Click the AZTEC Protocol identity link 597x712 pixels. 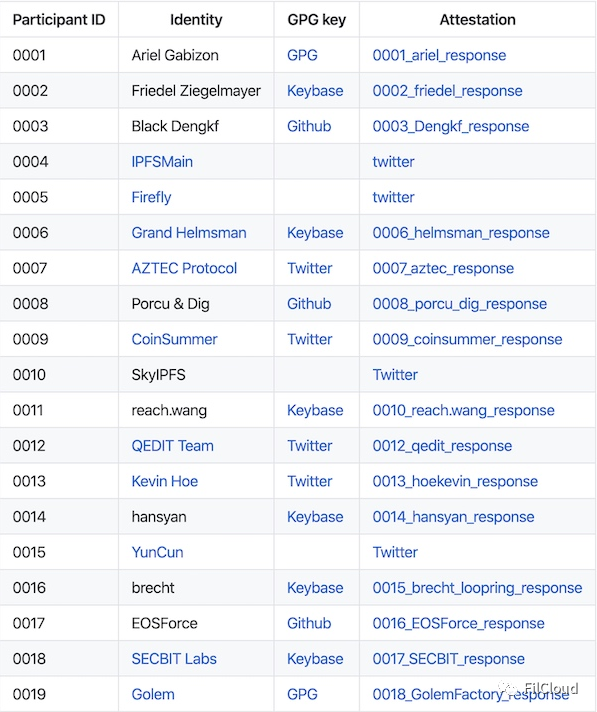click(184, 268)
